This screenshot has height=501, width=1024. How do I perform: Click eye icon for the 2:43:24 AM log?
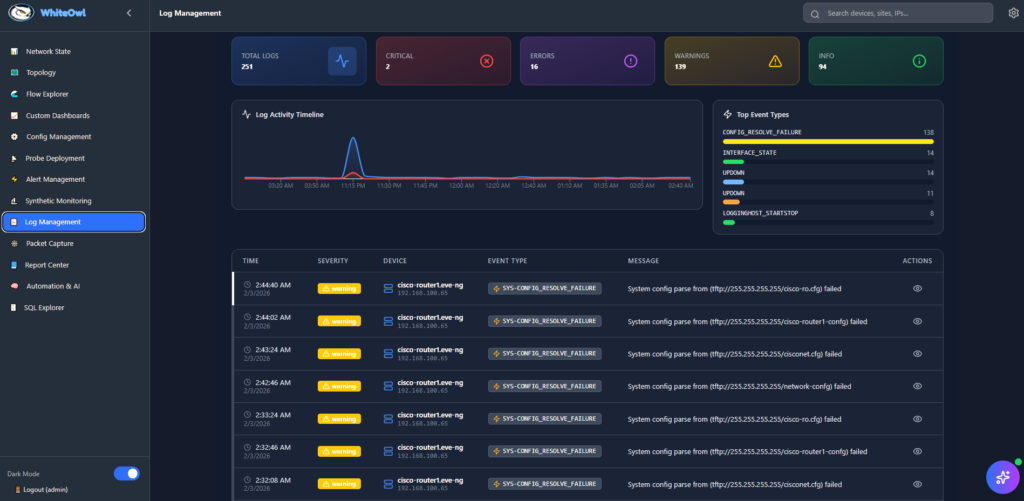(x=916, y=353)
